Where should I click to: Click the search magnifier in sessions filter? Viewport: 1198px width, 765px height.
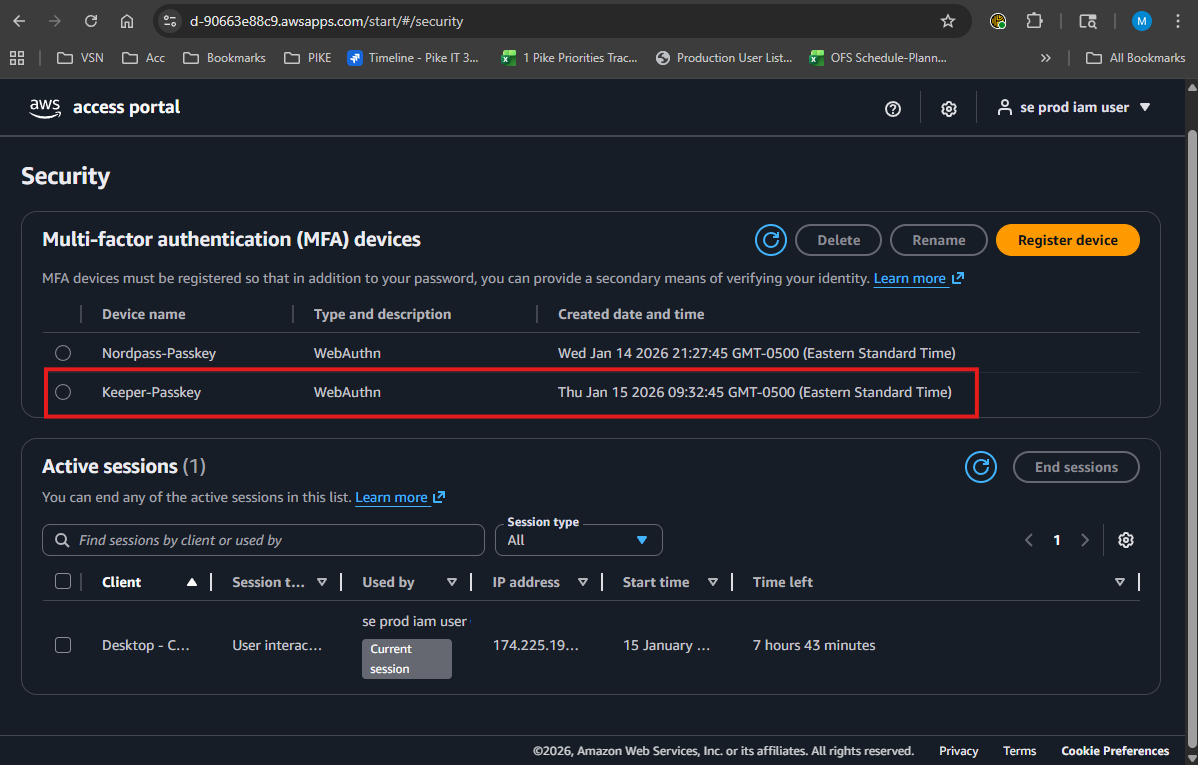pyautogui.click(x=62, y=540)
